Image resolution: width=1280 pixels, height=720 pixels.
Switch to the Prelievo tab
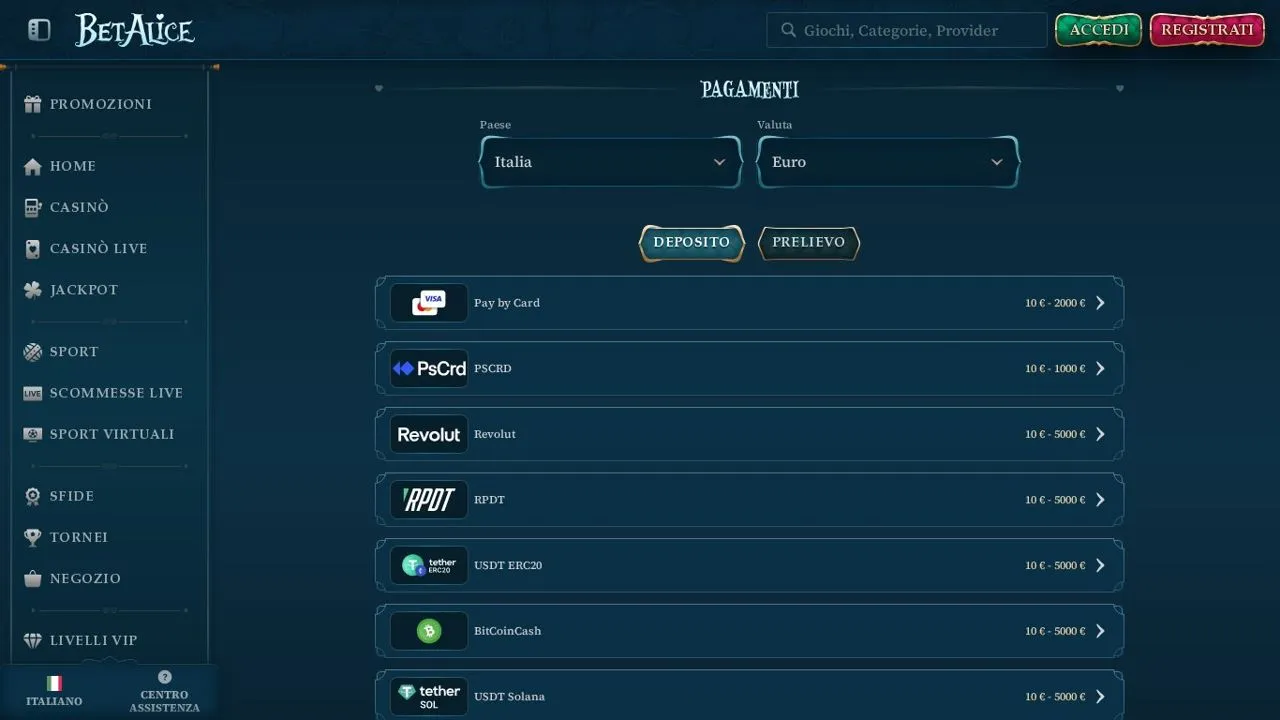click(809, 243)
